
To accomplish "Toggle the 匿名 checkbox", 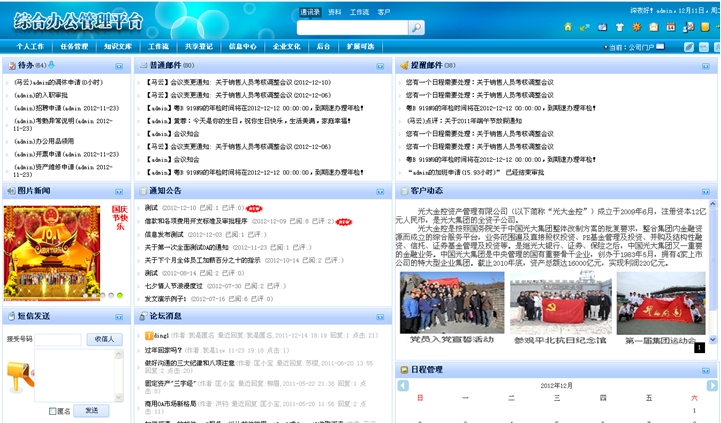I will tap(52, 411).
